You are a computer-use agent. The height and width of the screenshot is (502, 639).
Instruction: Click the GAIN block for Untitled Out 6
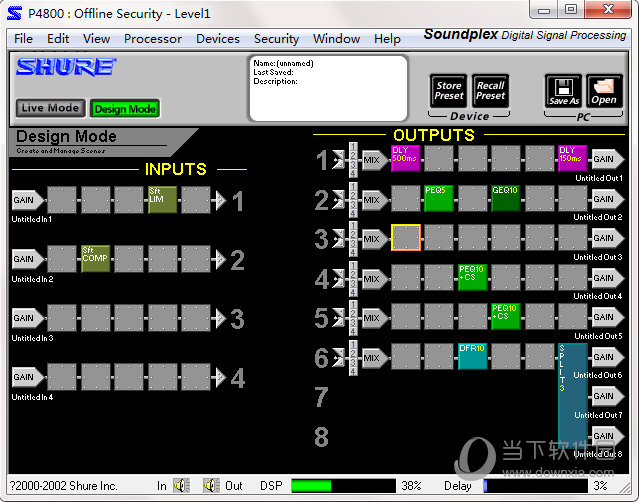pyautogui.click(x=607, y=357)
